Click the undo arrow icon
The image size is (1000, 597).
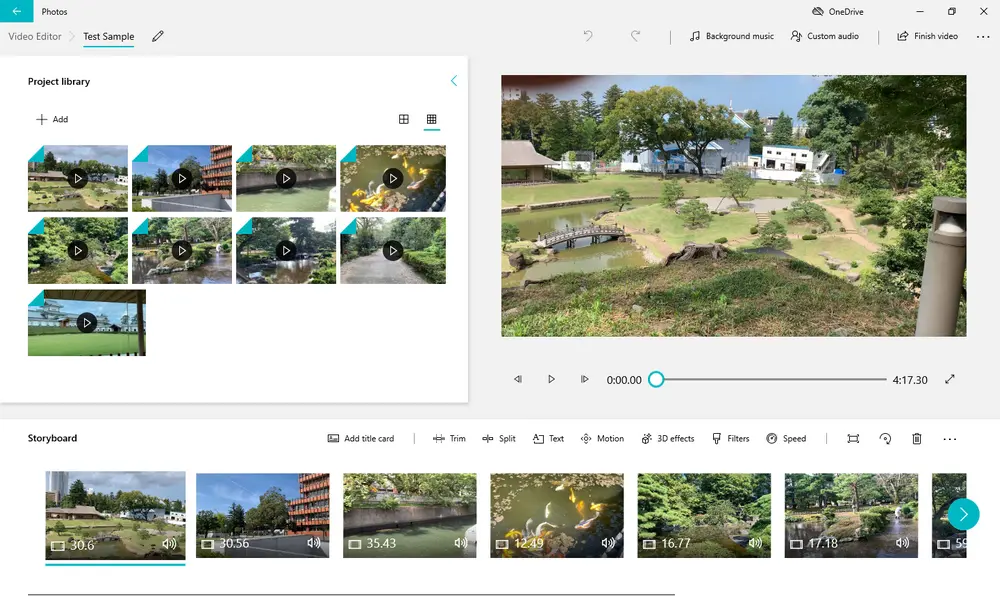pos(588,36)
